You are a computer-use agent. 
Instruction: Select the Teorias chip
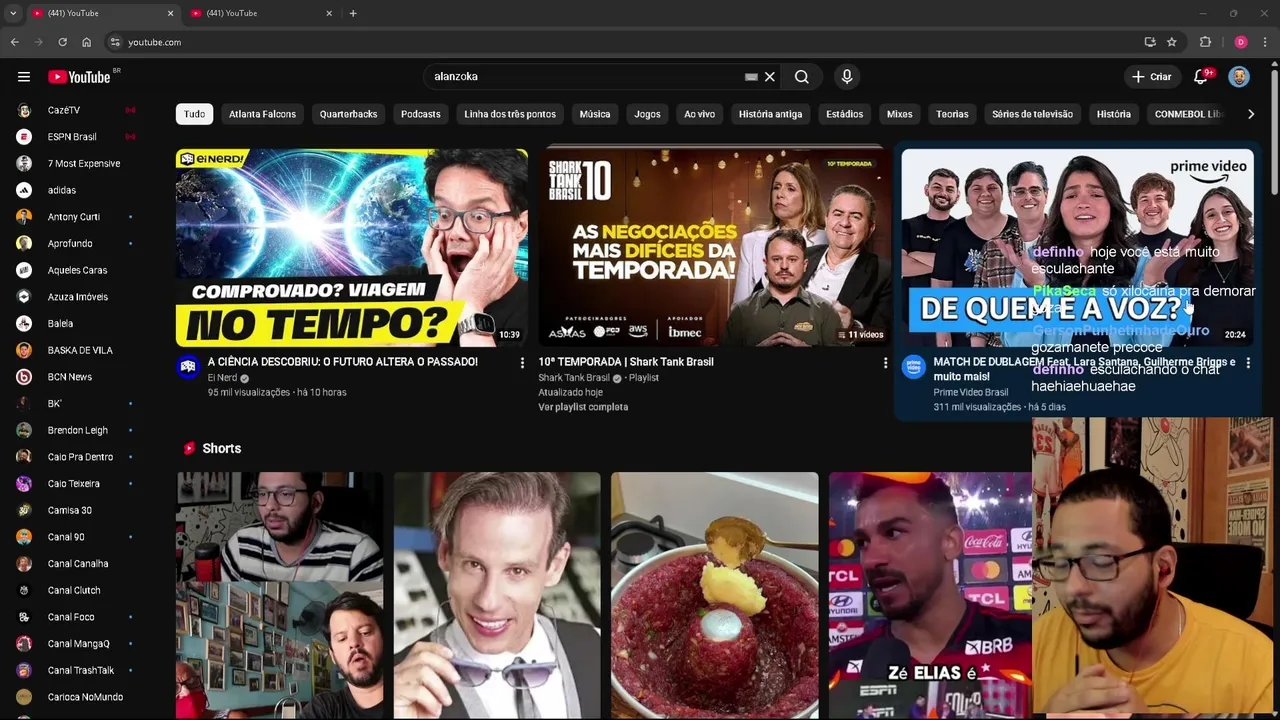click(x=952, y=114)
